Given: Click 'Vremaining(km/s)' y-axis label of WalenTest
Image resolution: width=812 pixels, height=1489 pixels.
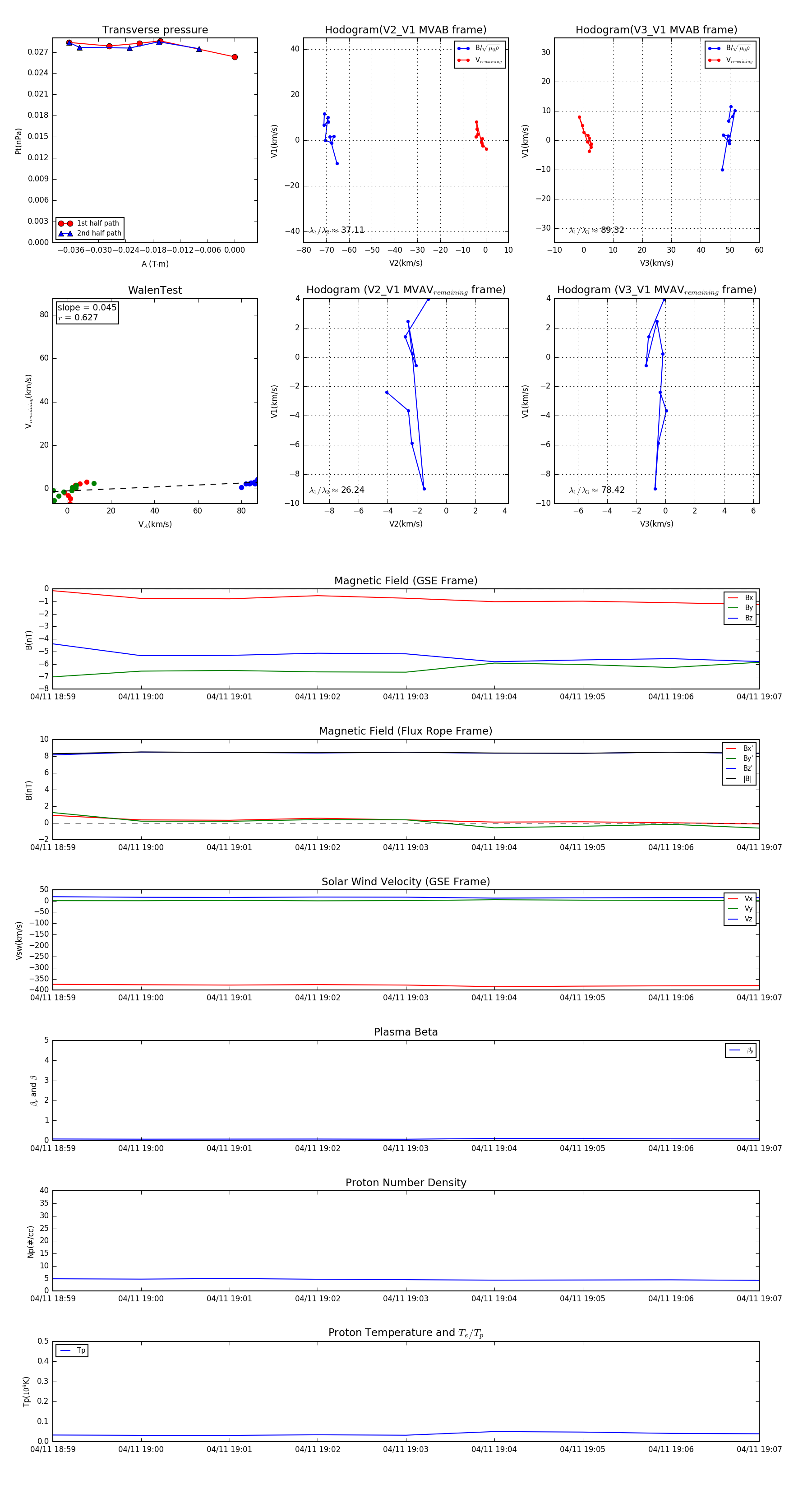Looking at the screenshot, I should [x=29, y=401].
